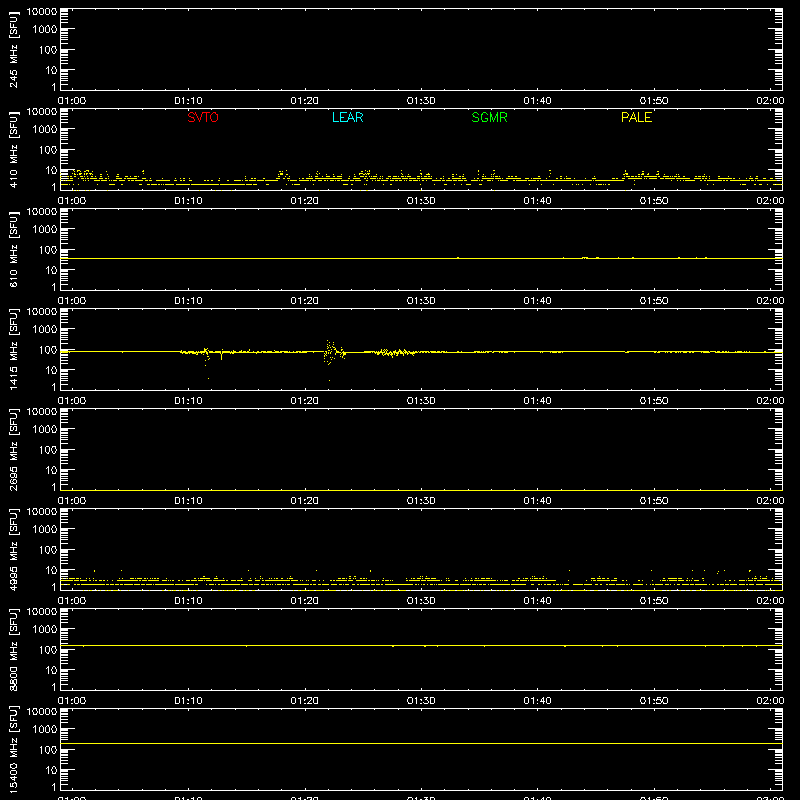
Task: Click the 10 tick value of the 15400 MHz plot
Action: click(x=52, y=770)
